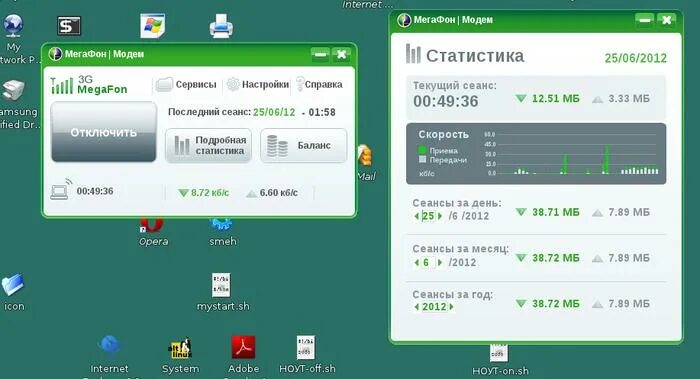Image resolution: width=700 pixels, height=379 pixels.
Task: Close the Статистика window
Action: (x=667, y=20)
